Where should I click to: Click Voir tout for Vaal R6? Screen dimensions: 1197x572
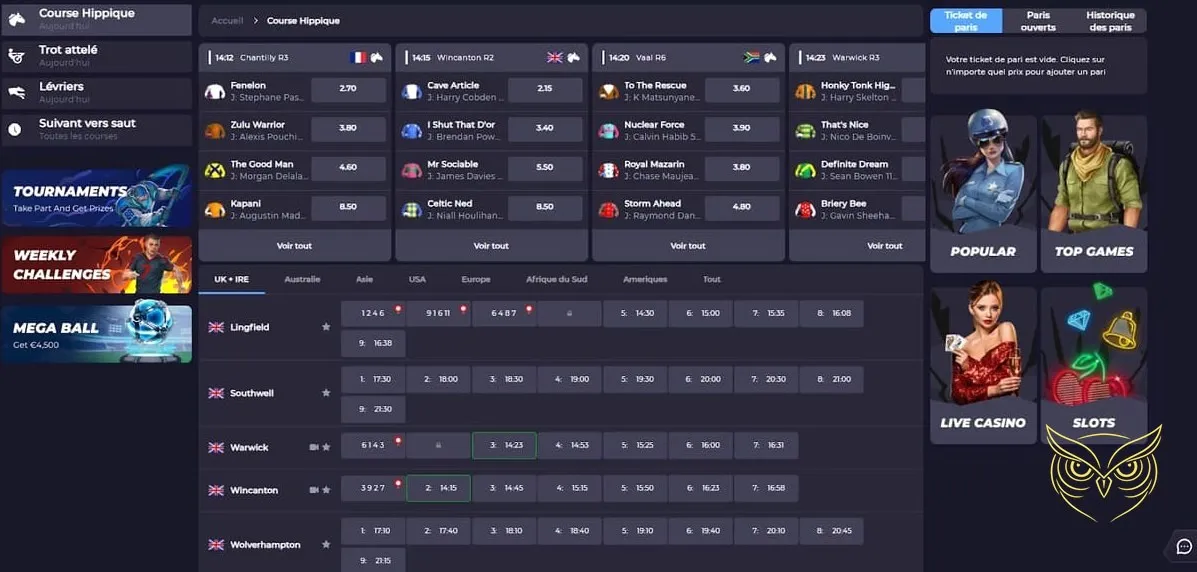pos(688,246)
